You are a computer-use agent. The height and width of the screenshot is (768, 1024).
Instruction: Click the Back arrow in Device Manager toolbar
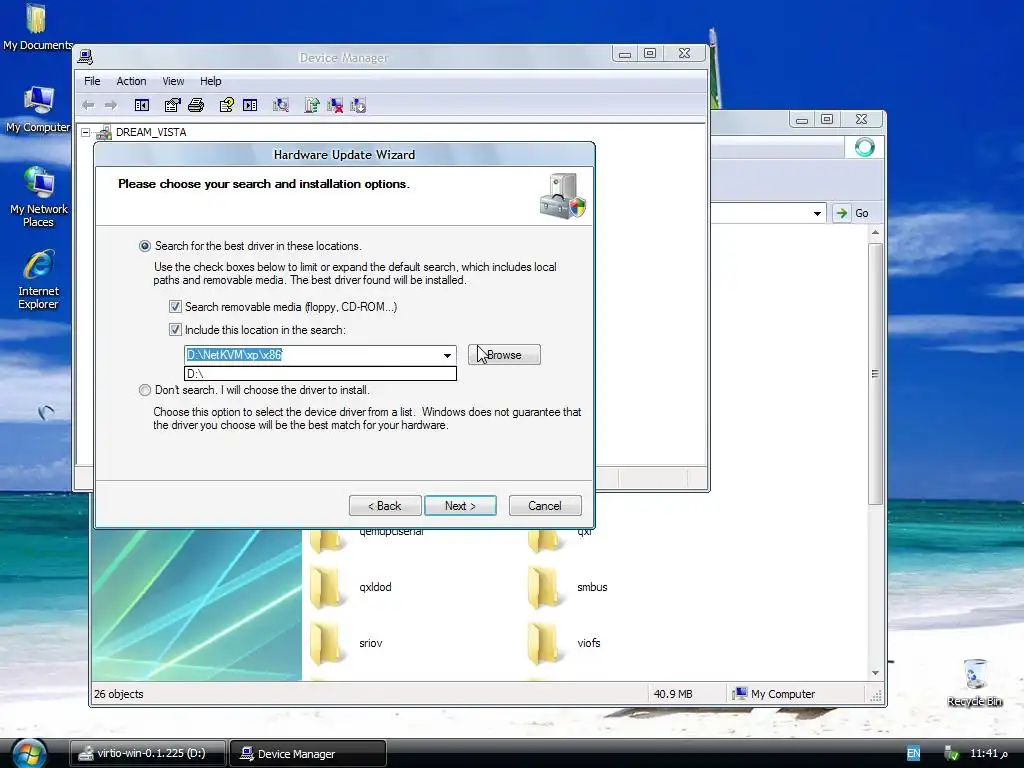pyautogui.click(x=88, y=105)
